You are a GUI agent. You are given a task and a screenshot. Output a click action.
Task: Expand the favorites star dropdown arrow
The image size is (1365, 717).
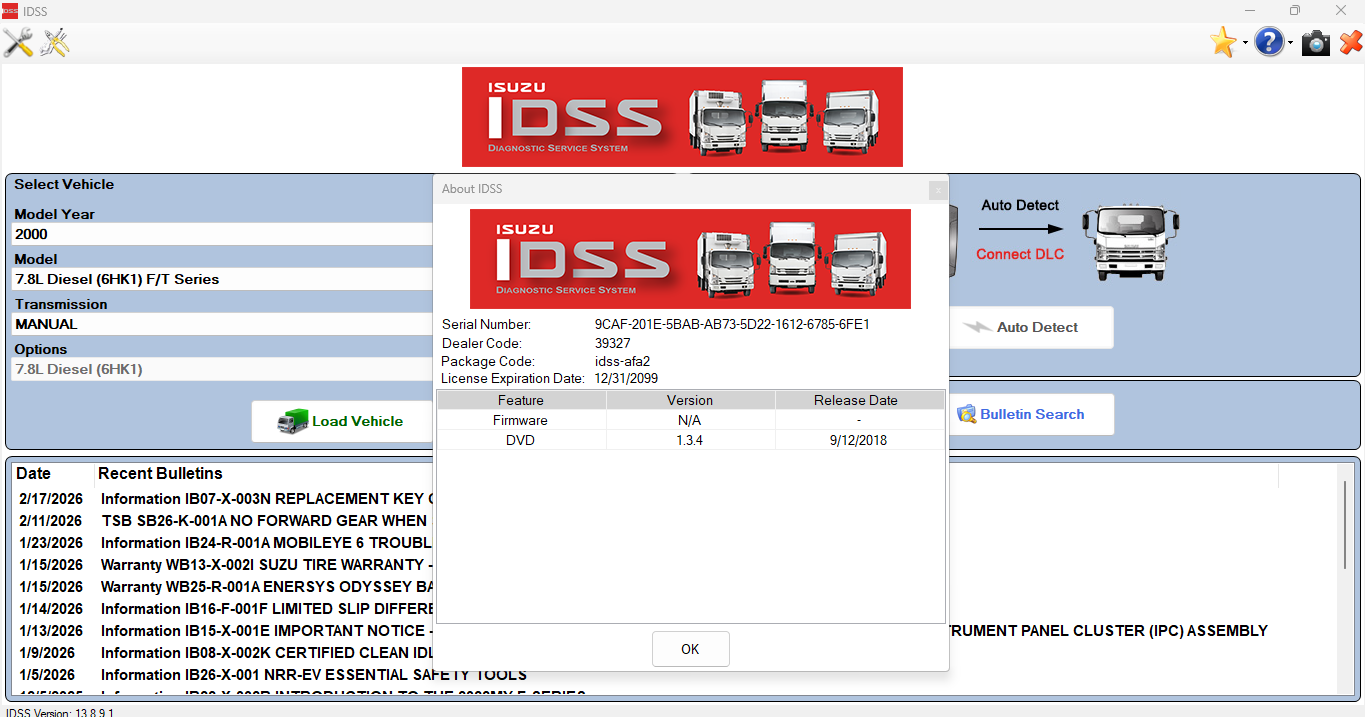[x=1245, y=43]
